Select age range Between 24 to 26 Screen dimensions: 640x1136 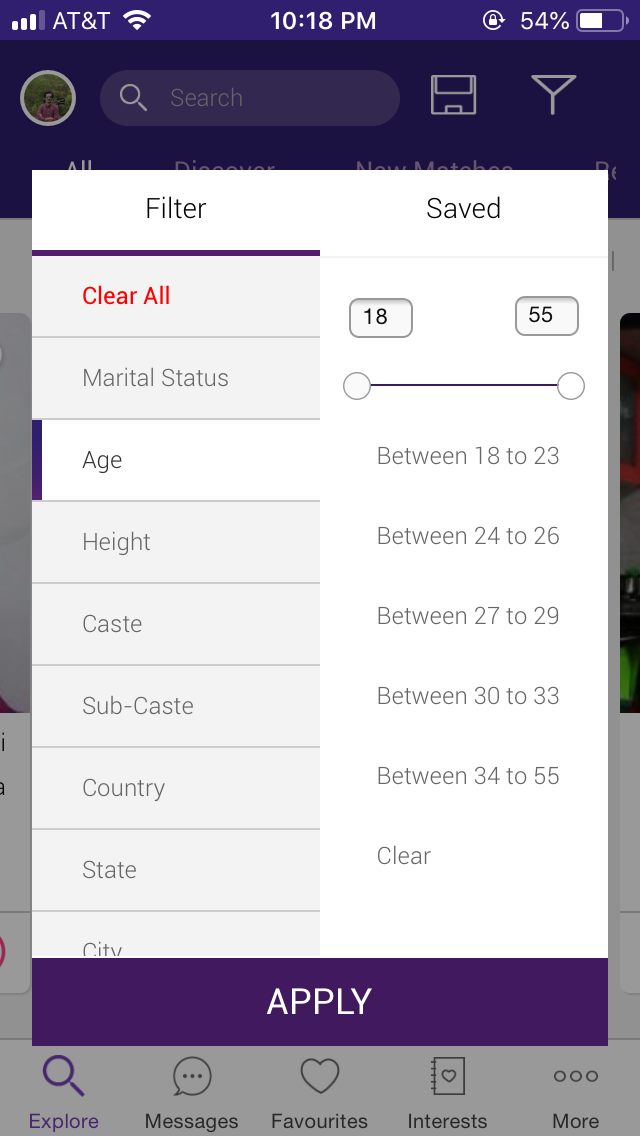(468, 536)
